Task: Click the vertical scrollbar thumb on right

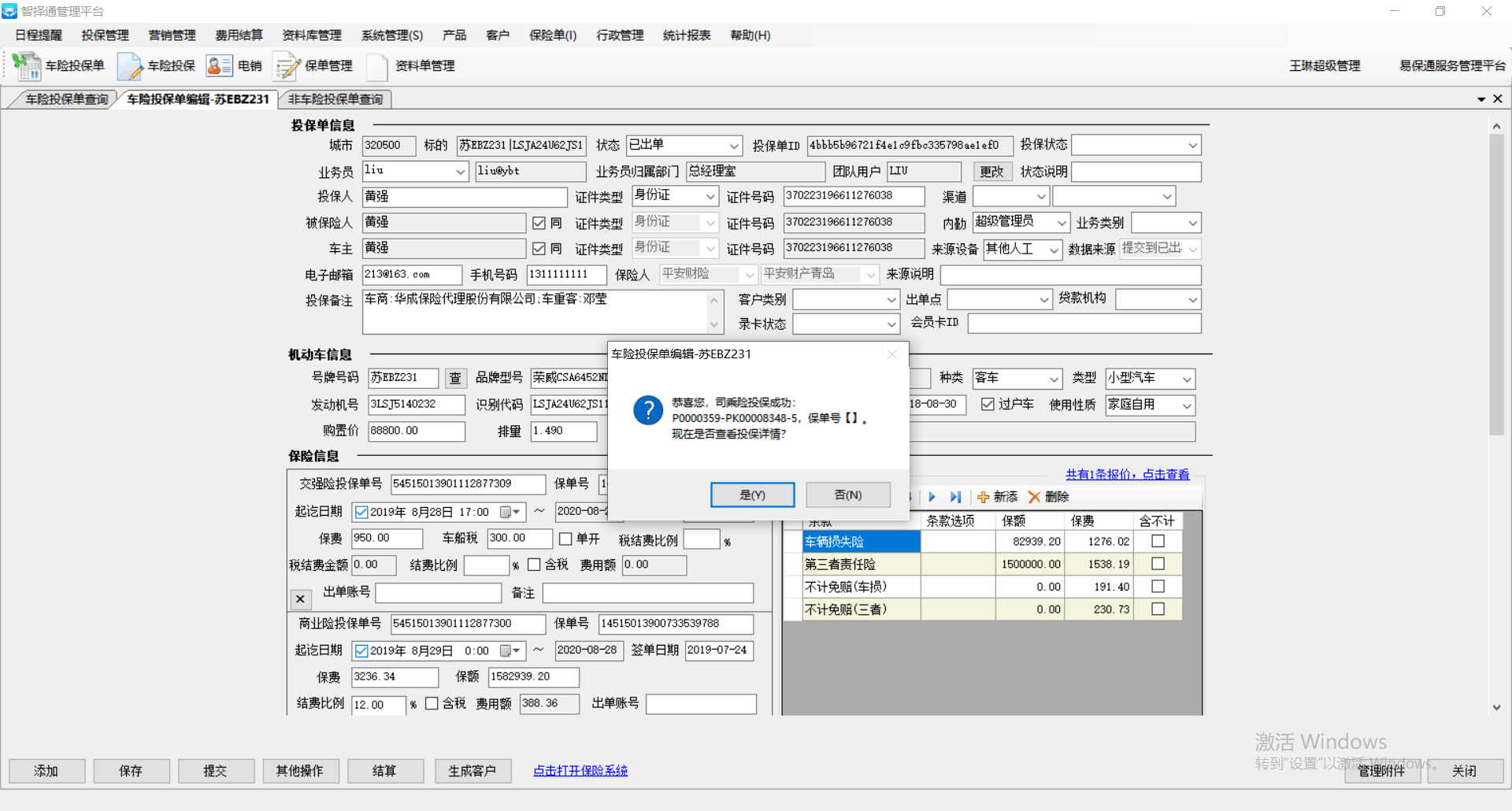Action: coord(1496,283)
